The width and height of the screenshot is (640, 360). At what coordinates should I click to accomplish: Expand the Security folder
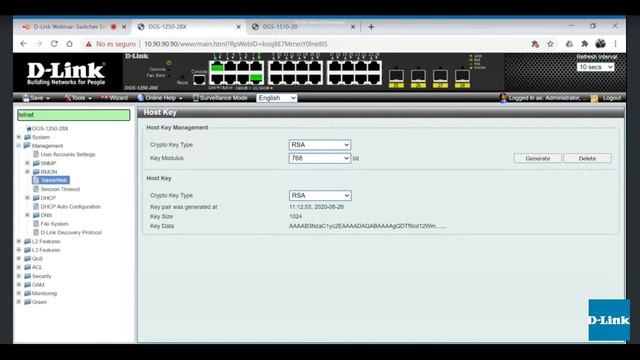19,276
